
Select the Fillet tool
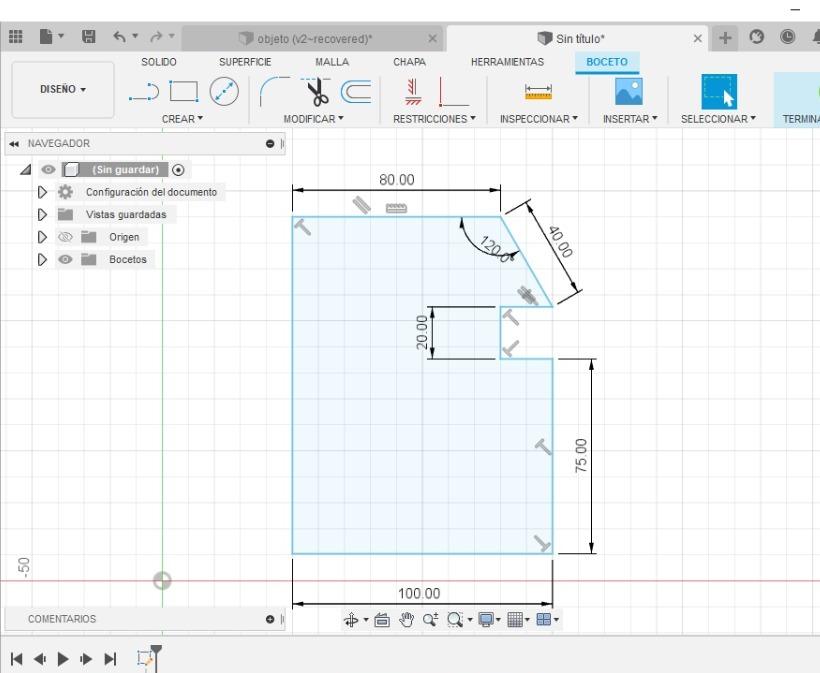click(274, 92)
